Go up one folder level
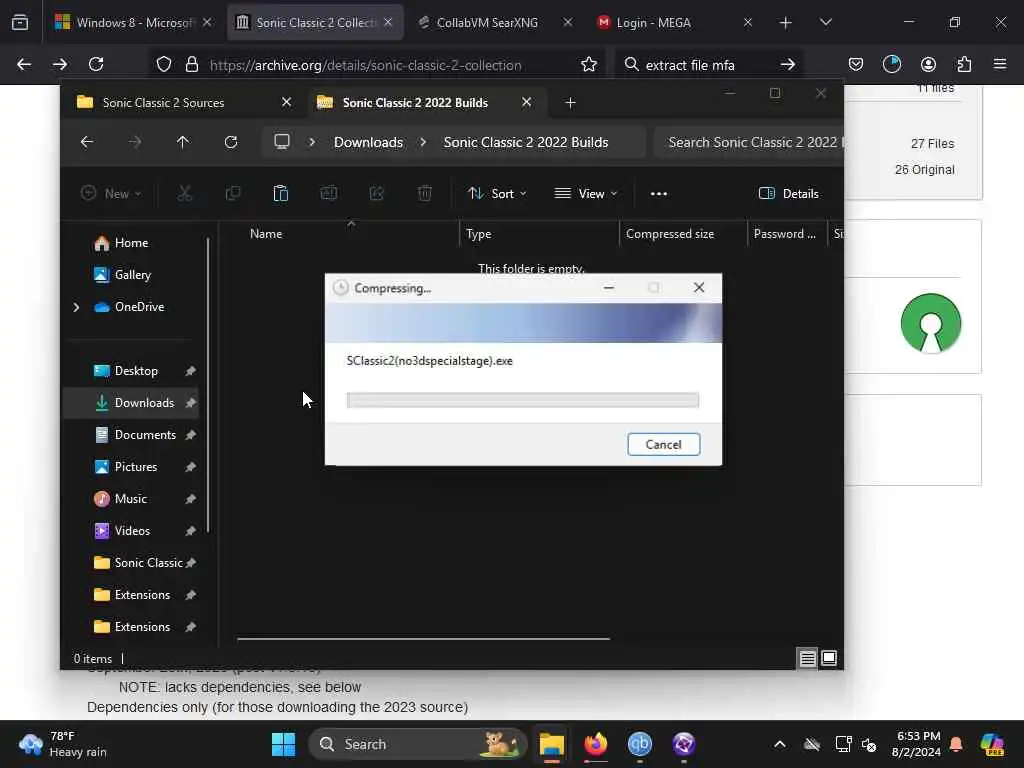 click(183, 142)
